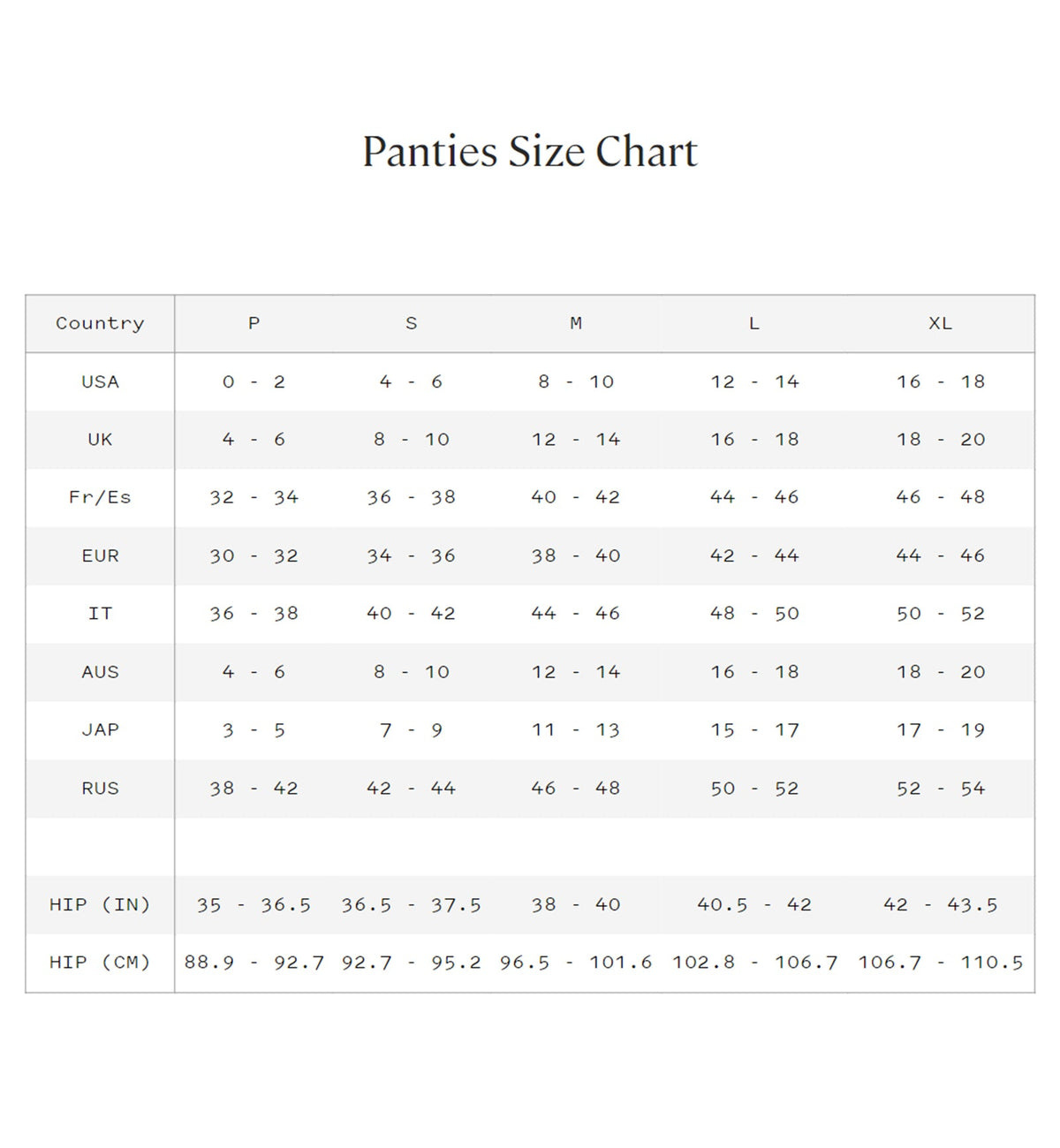Select the USA row label
The width and height of the screenshot is (1060, 1148).
pos(100,381)
